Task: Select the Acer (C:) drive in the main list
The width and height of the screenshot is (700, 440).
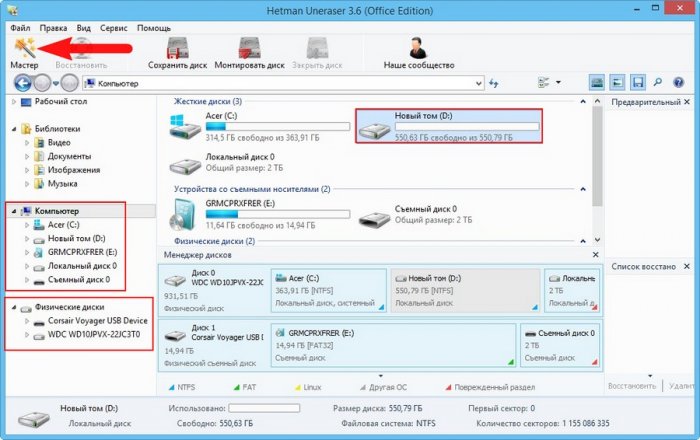Action: coord(260,126)
